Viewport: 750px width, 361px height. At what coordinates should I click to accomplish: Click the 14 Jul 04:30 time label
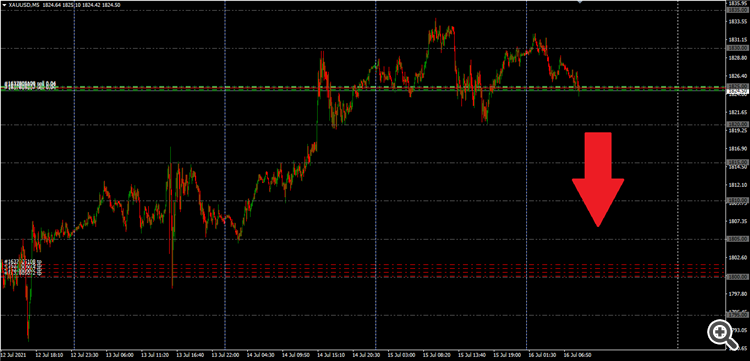tap(260, 356)
